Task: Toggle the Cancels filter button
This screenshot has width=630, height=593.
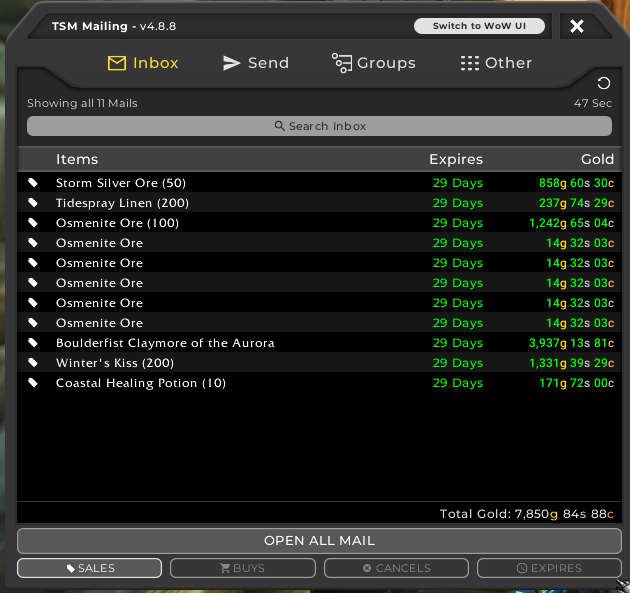Action: point(397,568)
